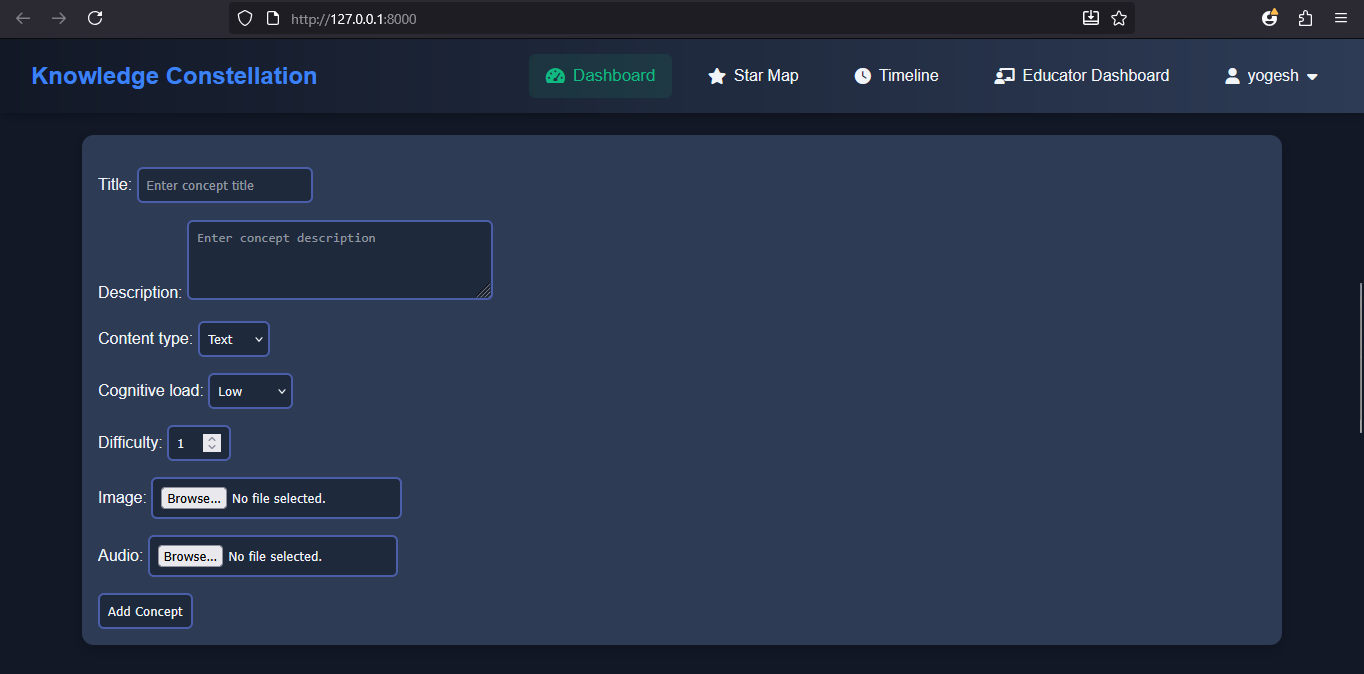
Task: Go to the Star Map page
Action: pos(753,76)
